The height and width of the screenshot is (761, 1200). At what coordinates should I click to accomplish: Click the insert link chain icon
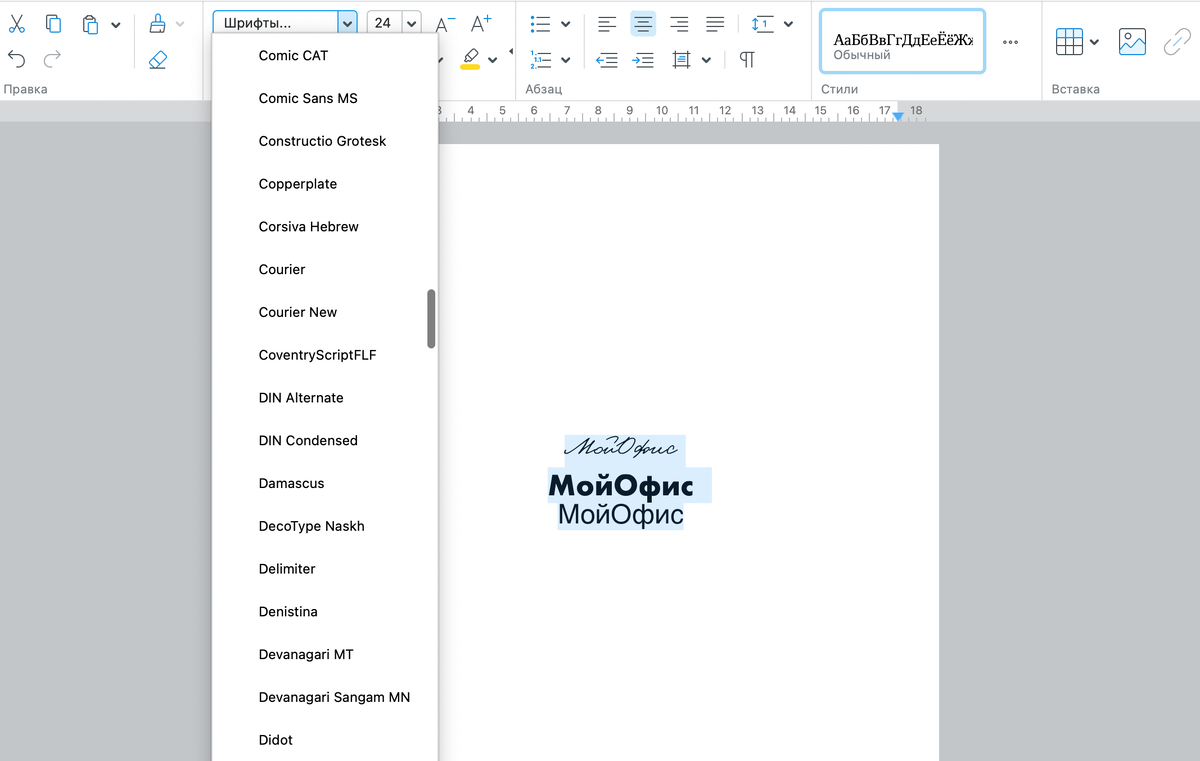(1177, 42)
